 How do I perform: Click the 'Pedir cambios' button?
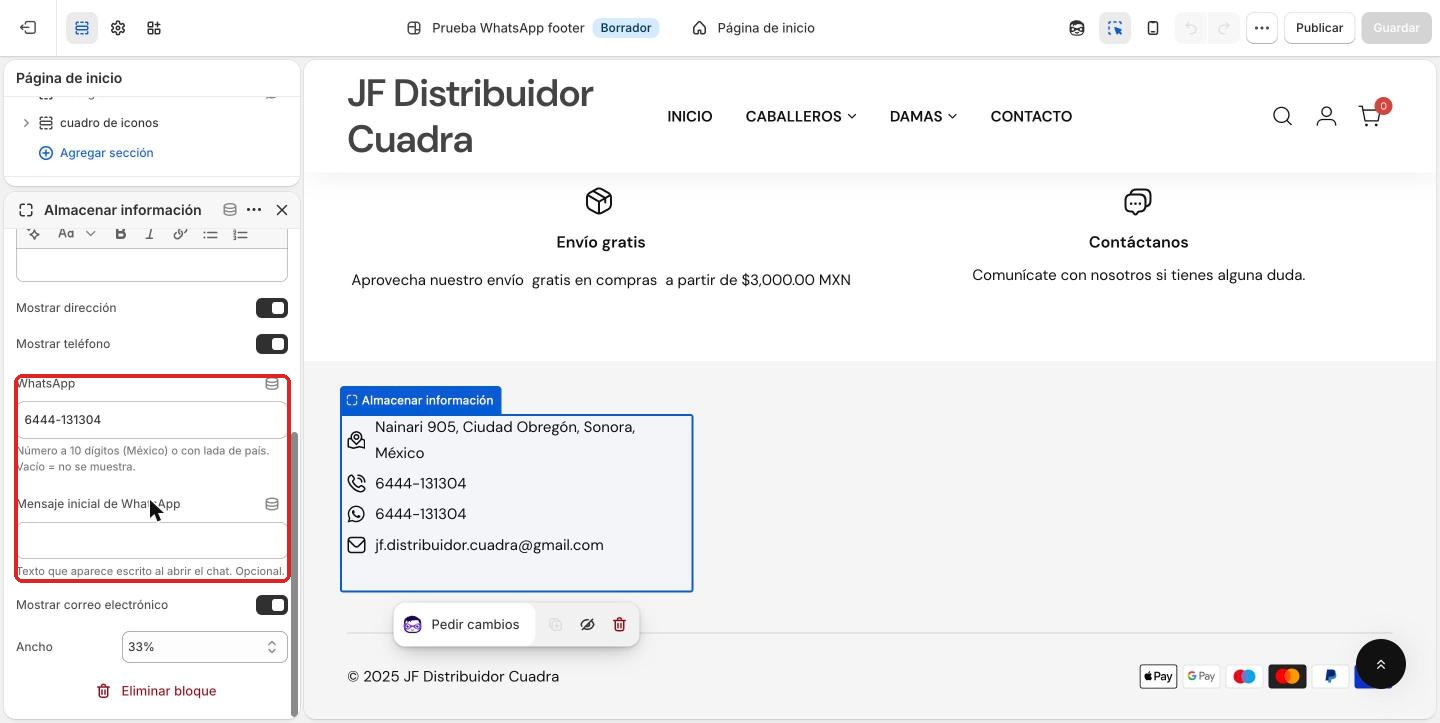point(462,625)
